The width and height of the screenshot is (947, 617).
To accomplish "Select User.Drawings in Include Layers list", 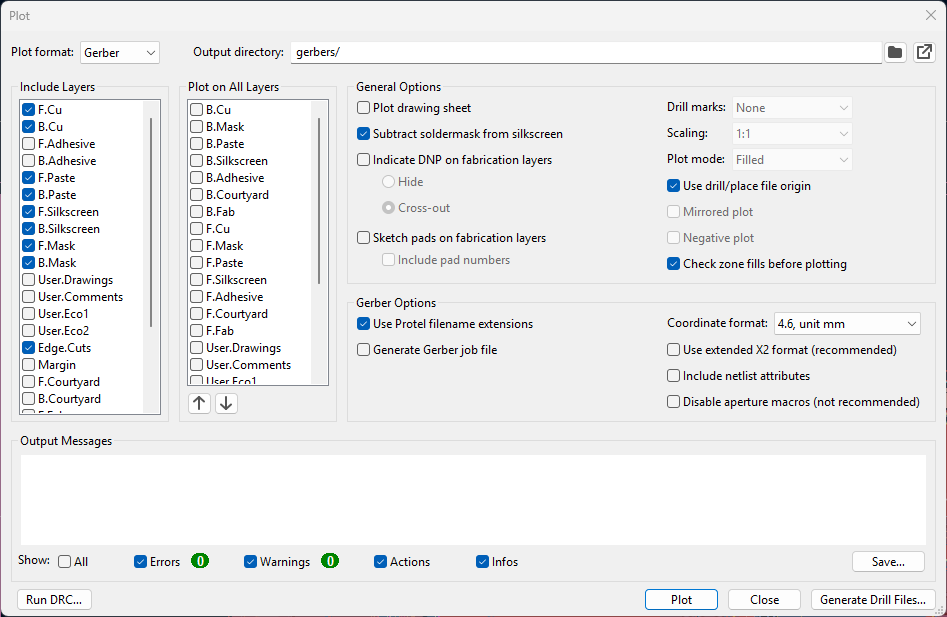I will point(29,280).
